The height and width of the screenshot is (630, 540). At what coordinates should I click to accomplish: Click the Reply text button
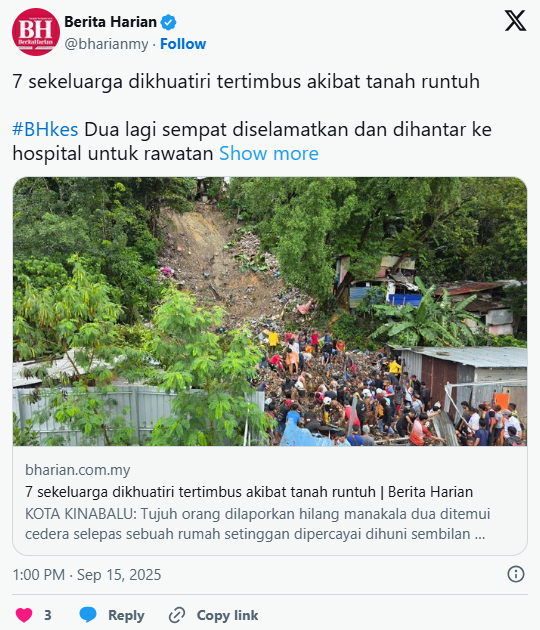126,615
